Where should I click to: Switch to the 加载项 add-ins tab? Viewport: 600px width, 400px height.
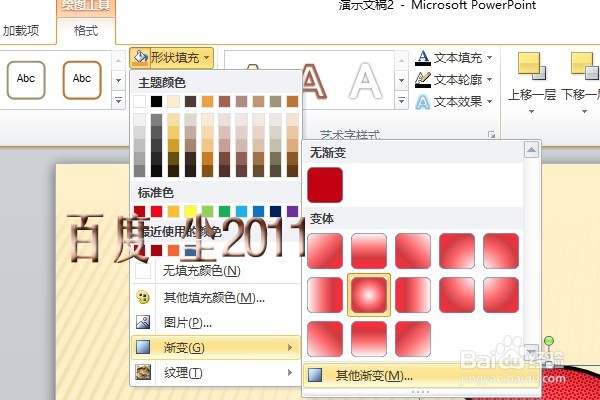pos(21,31)
